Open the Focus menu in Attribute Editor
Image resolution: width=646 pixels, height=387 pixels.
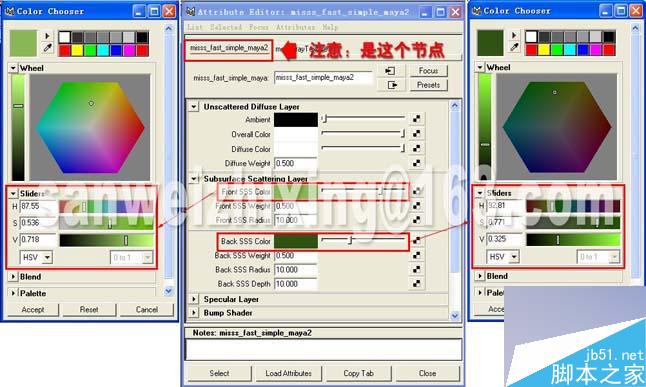point(259,27)
